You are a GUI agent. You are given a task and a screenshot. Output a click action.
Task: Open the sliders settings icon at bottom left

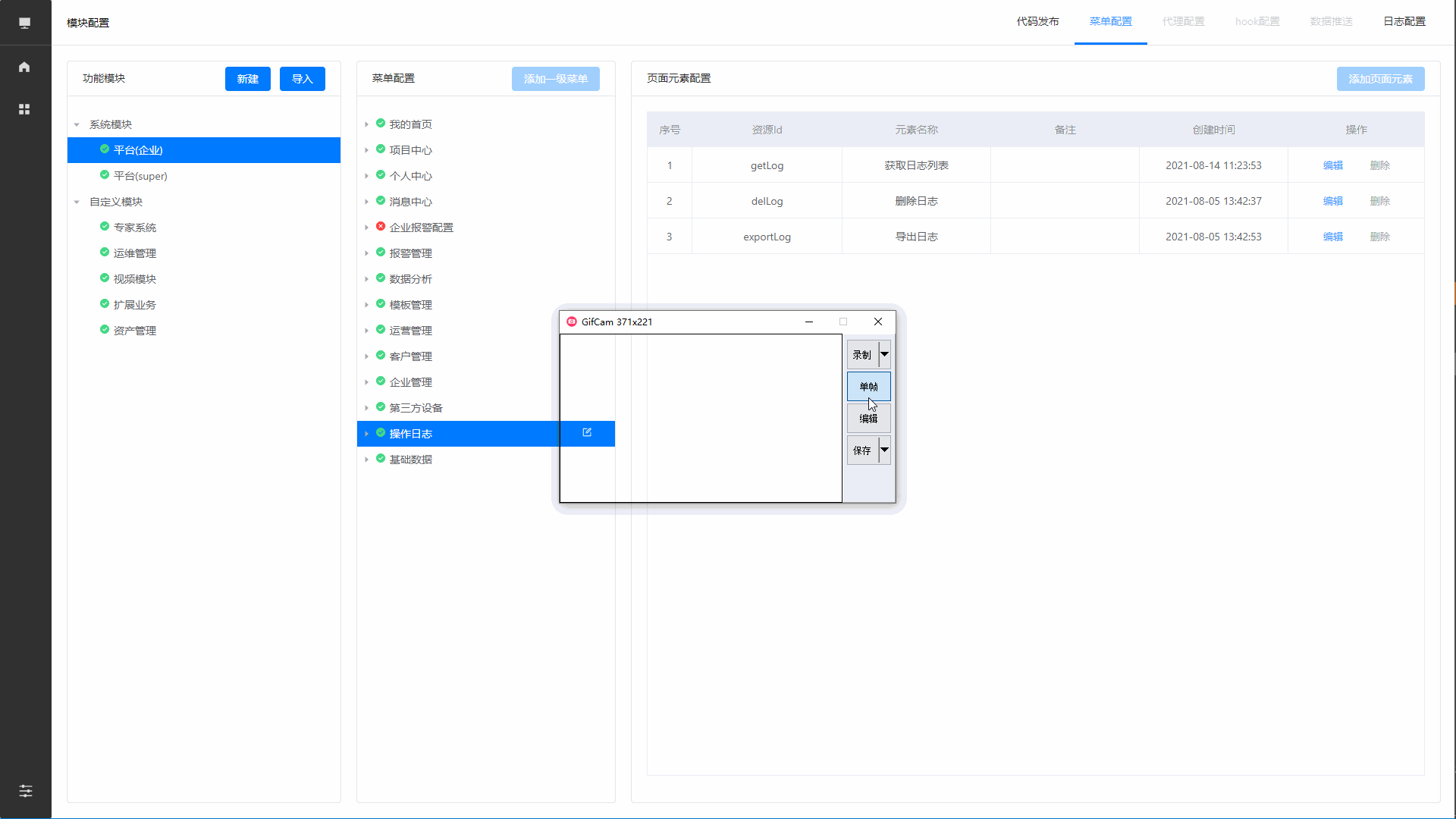pos(25,791)
